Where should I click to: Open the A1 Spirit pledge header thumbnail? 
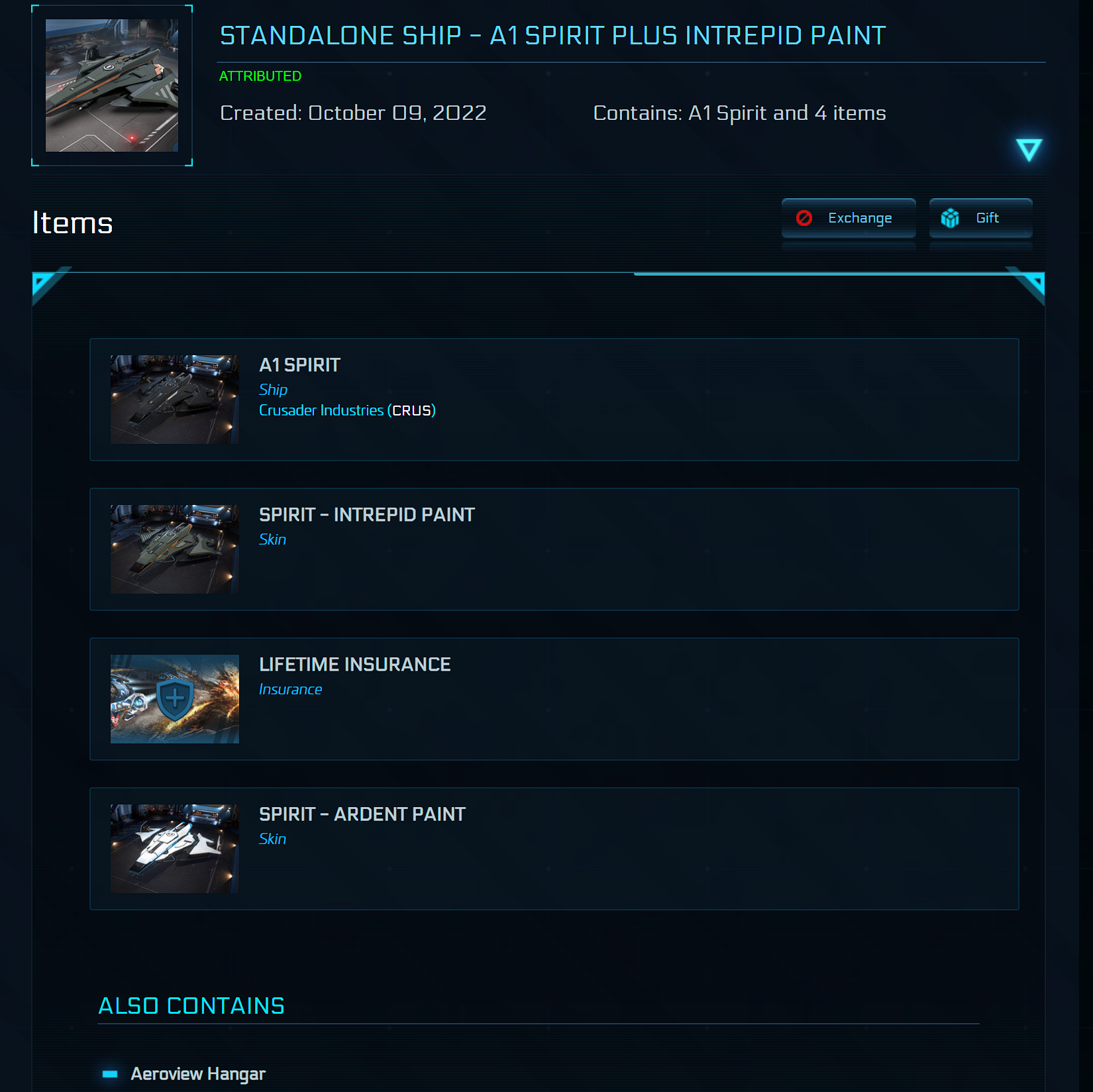112,85
